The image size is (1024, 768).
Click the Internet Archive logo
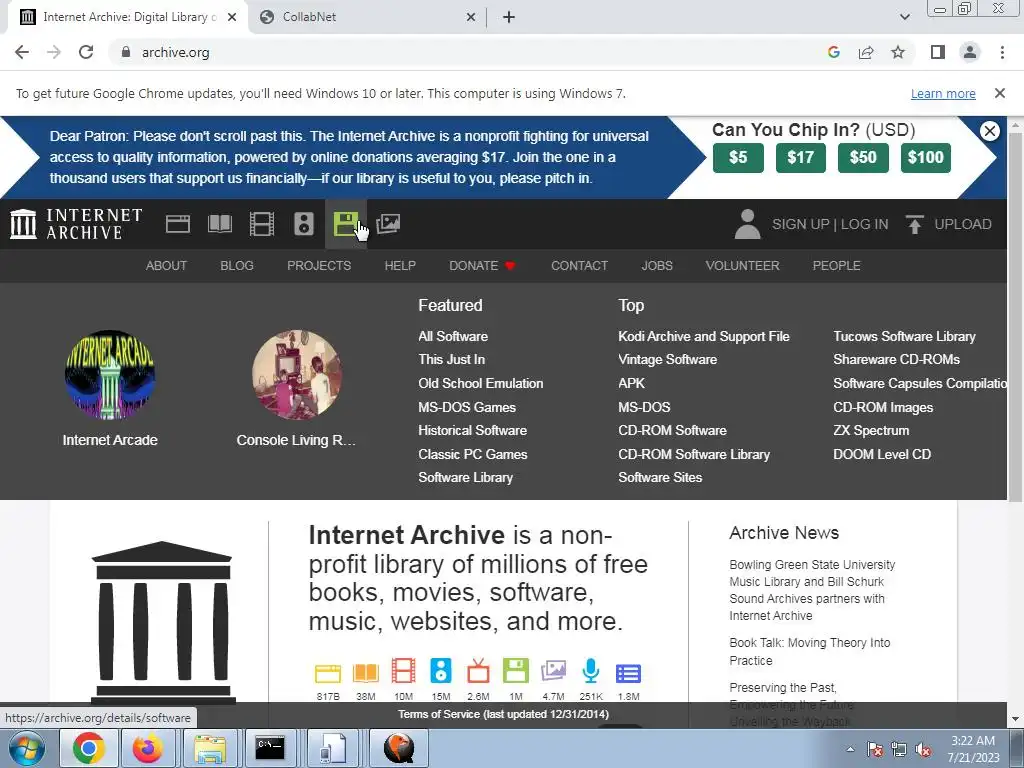76,224
